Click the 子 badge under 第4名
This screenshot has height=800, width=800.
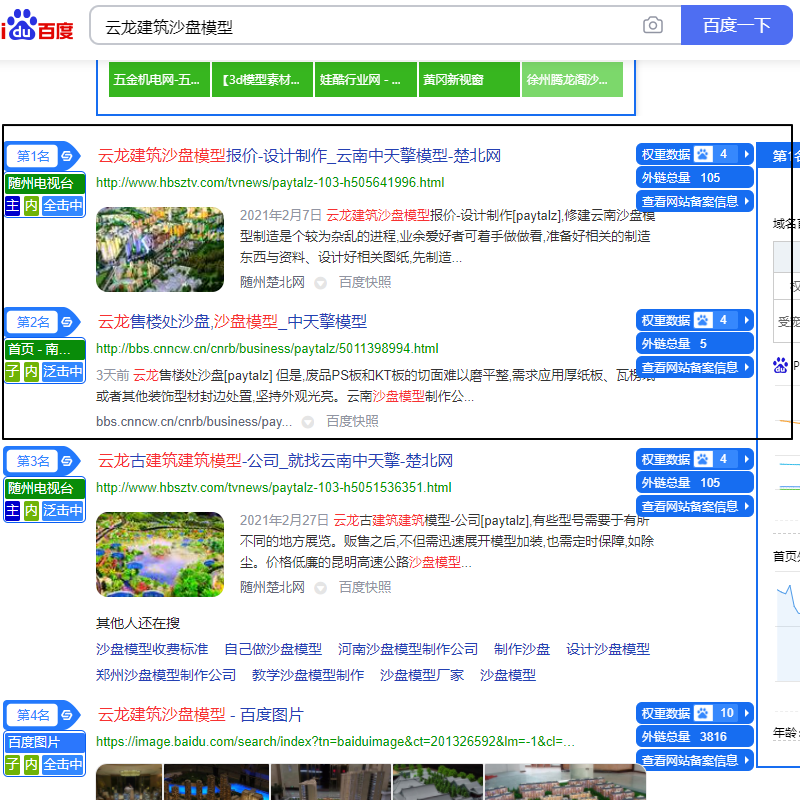(12, 764)
